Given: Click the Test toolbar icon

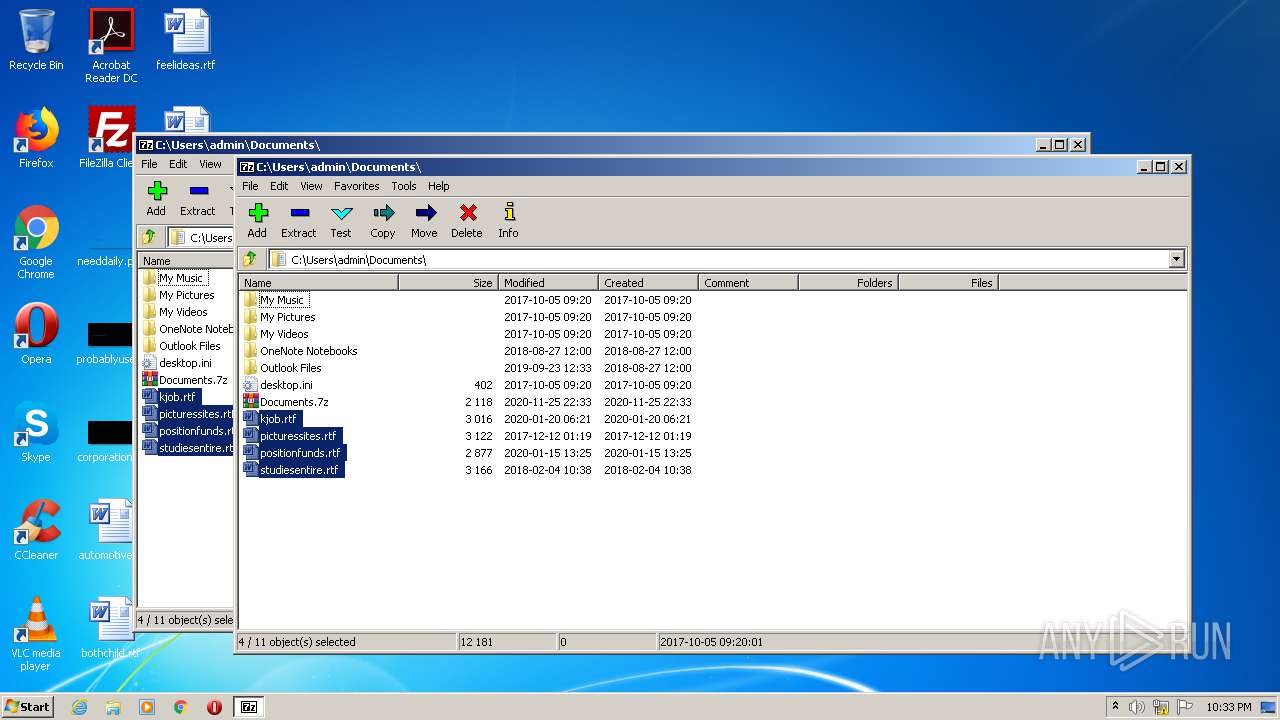Looking at the screenshot, I should tap(341, 221).
